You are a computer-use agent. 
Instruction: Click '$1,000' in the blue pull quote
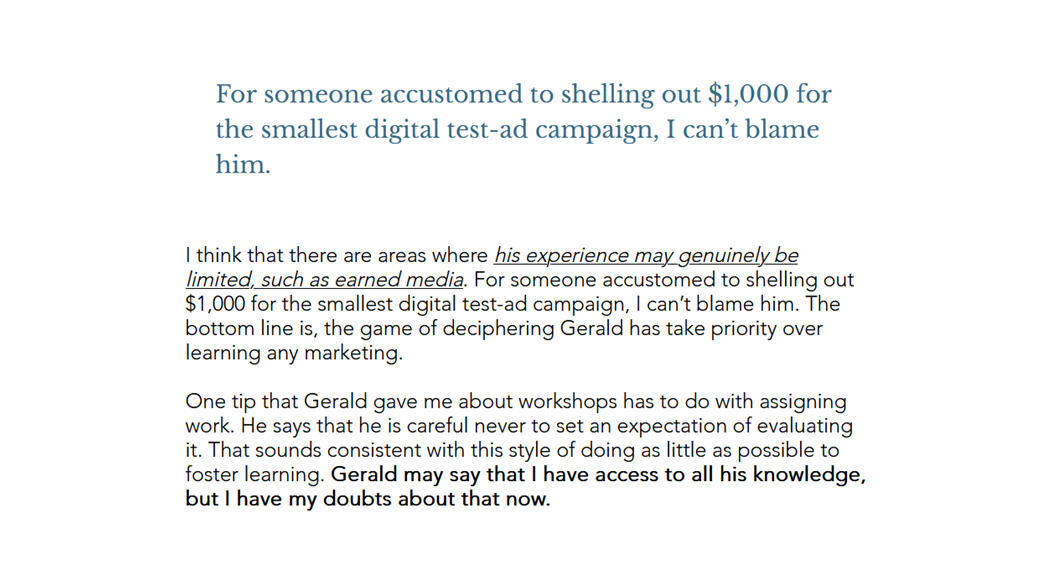point(748,94)
